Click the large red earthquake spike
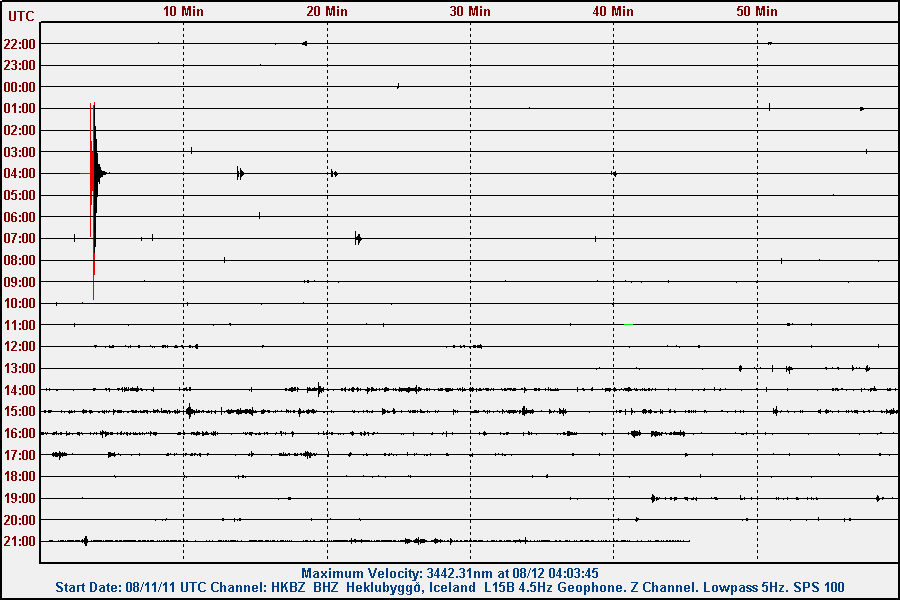 click(x=93, y=200)
